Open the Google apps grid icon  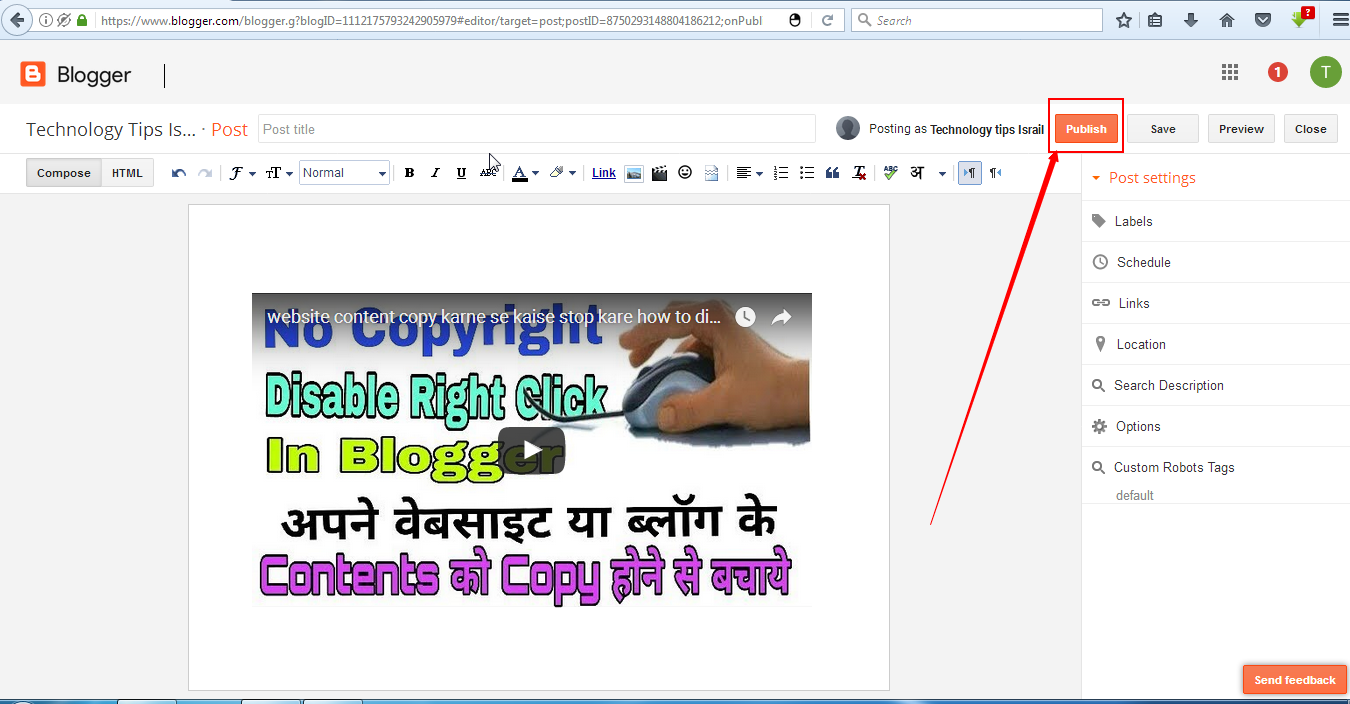(x=1230, y=72)
